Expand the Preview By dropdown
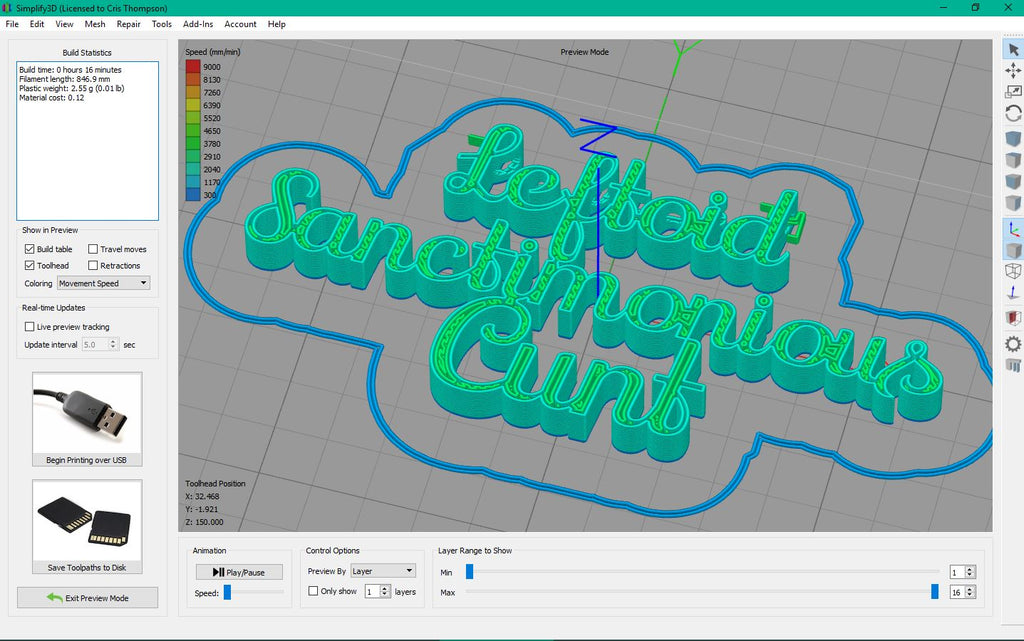Image resolution: width=1024 pixels, height=641 pixels. coord(382,571)
